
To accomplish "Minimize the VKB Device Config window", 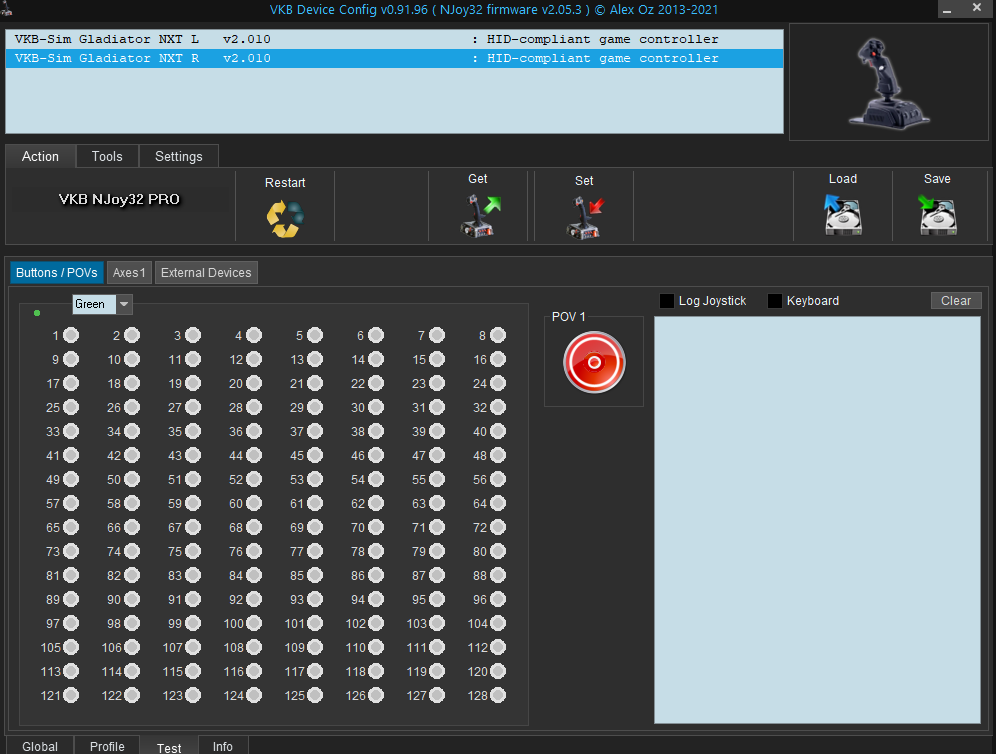I will pos(947,9).
